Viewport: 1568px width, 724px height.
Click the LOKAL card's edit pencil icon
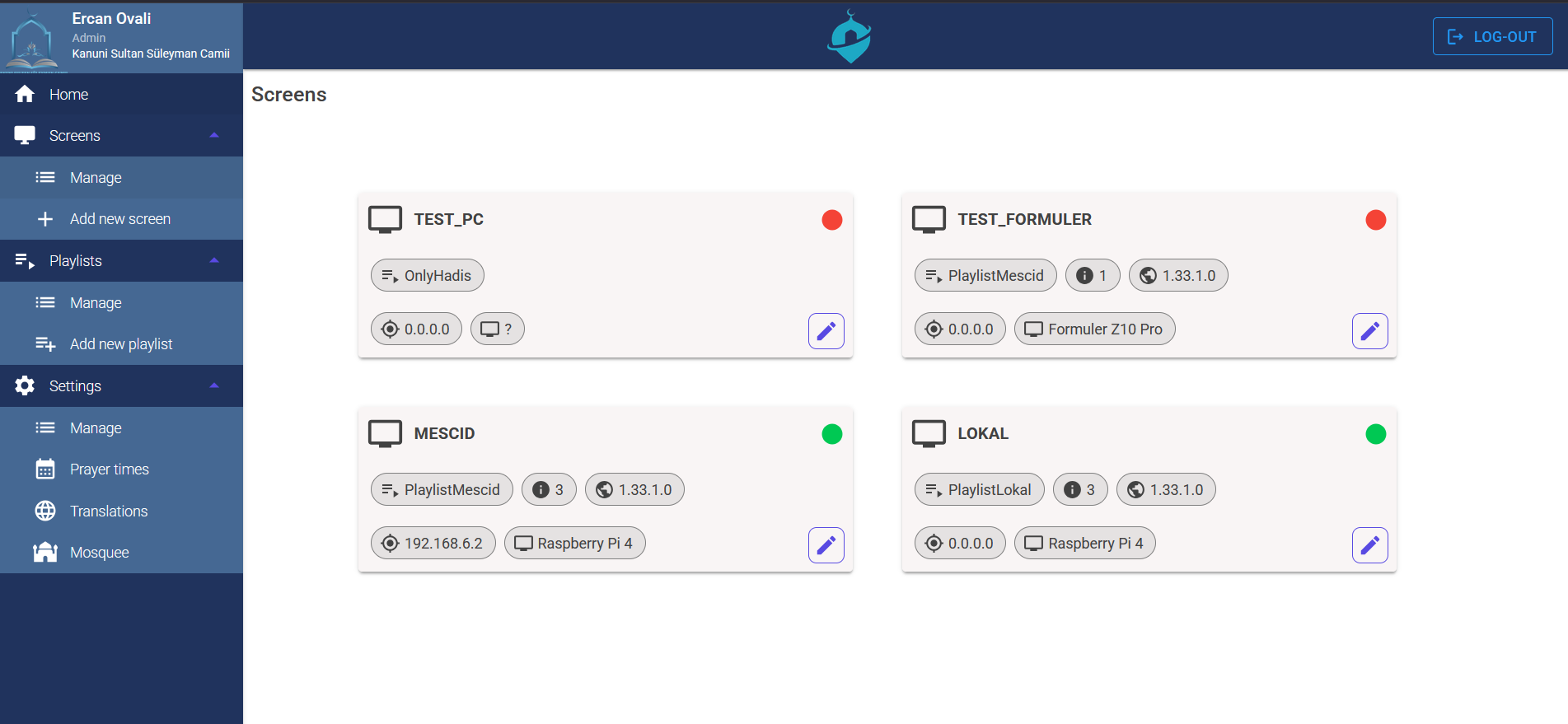click(x=1369, y=545)
